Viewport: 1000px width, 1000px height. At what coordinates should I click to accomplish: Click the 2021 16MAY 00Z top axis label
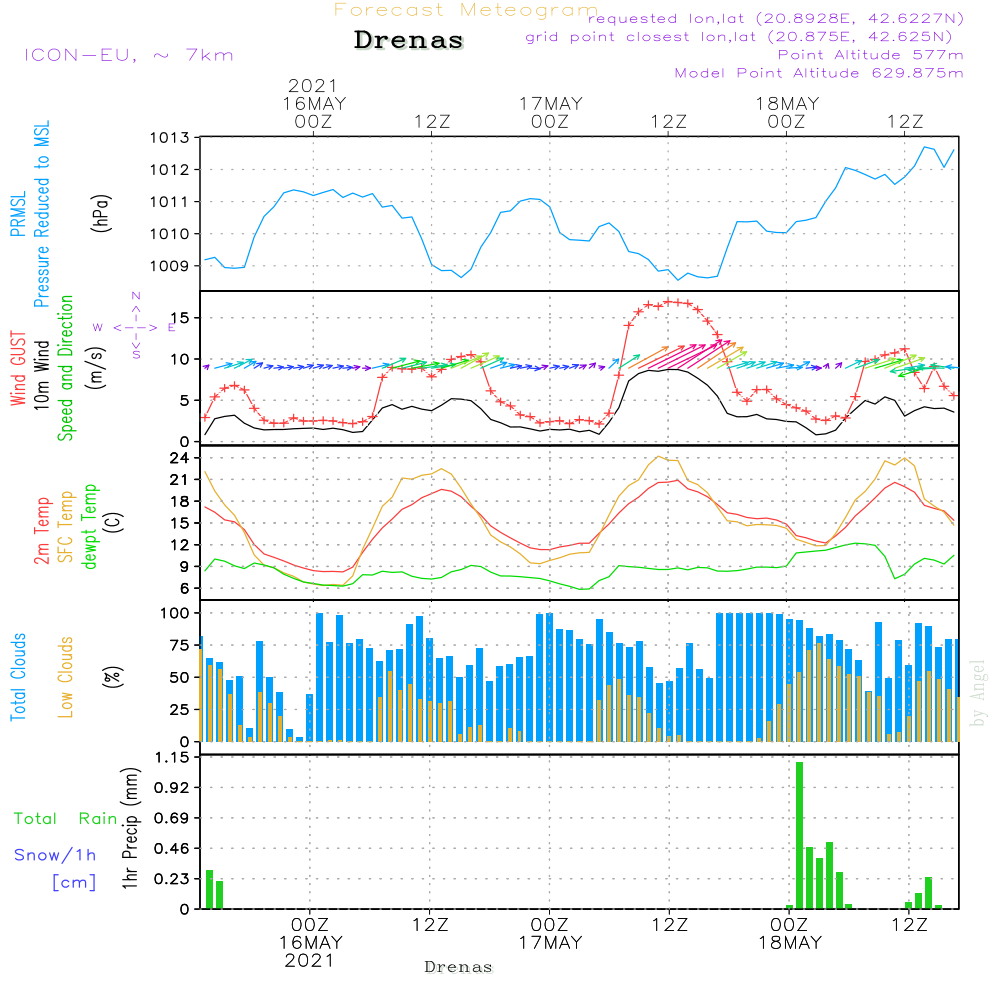(314, 103)
